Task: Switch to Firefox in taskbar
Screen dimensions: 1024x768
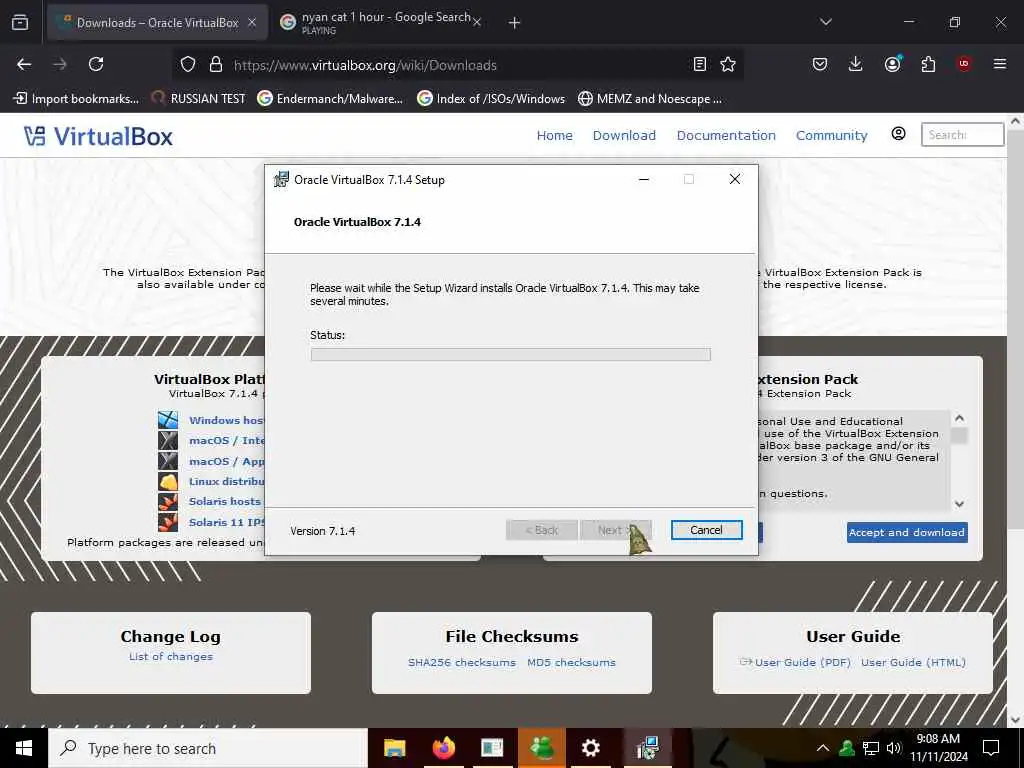Action: click(443, 748)
